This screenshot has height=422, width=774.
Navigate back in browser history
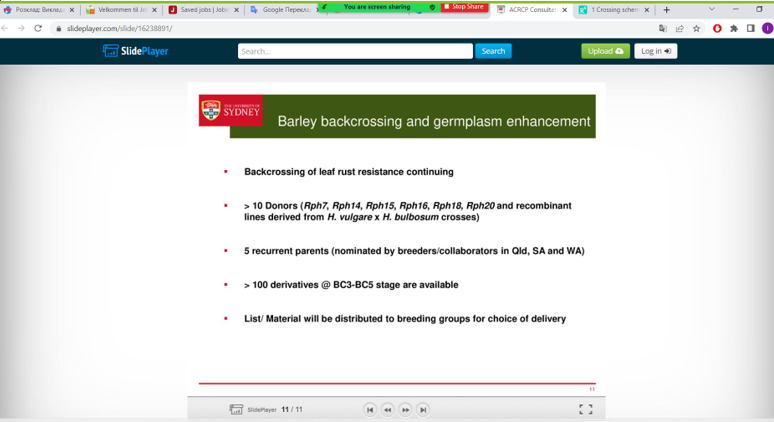click(5, 29)
